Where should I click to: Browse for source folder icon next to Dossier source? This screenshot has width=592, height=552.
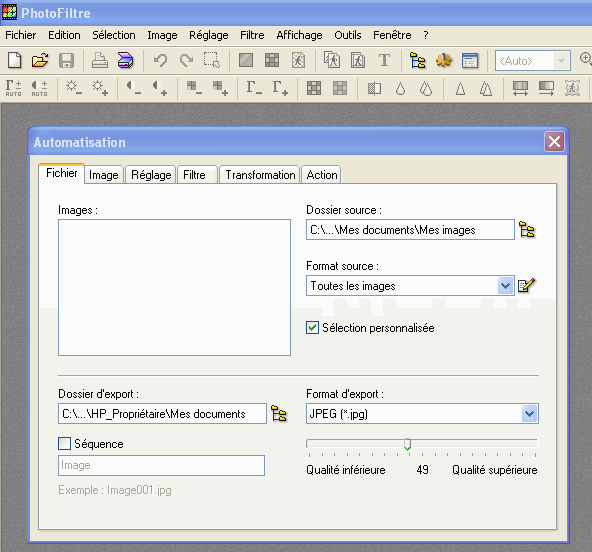(527, 230)
